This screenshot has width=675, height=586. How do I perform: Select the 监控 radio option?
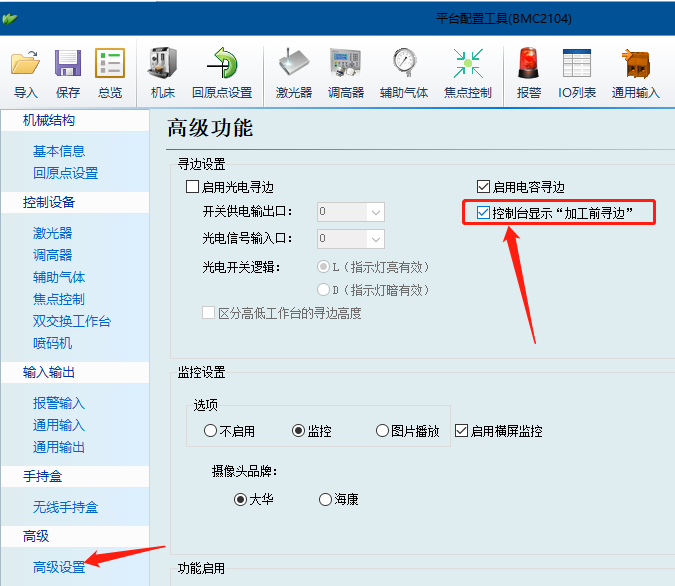coord(298,431)
